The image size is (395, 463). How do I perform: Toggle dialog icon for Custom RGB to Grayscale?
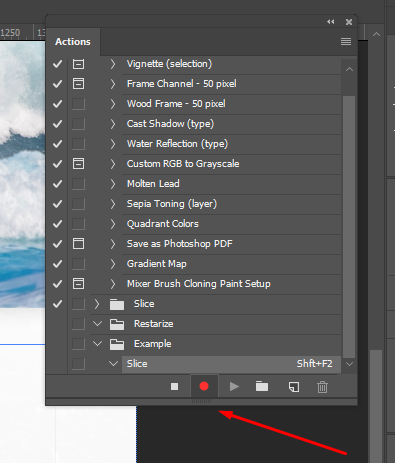point(78,164)
